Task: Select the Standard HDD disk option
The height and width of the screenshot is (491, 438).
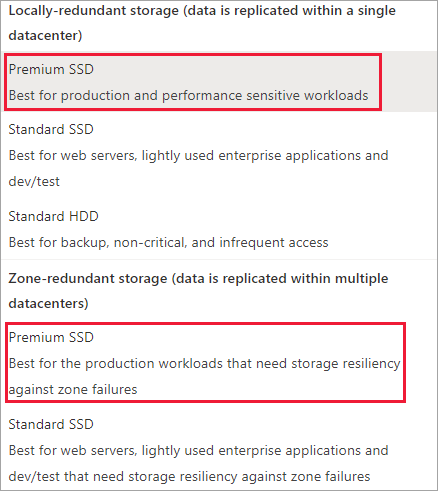Action: coord(219,229)
